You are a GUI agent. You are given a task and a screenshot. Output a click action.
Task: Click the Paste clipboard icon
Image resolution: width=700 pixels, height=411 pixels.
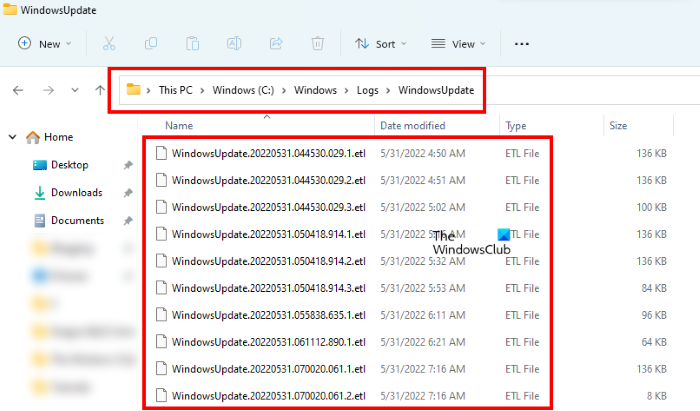coord(192,44)
